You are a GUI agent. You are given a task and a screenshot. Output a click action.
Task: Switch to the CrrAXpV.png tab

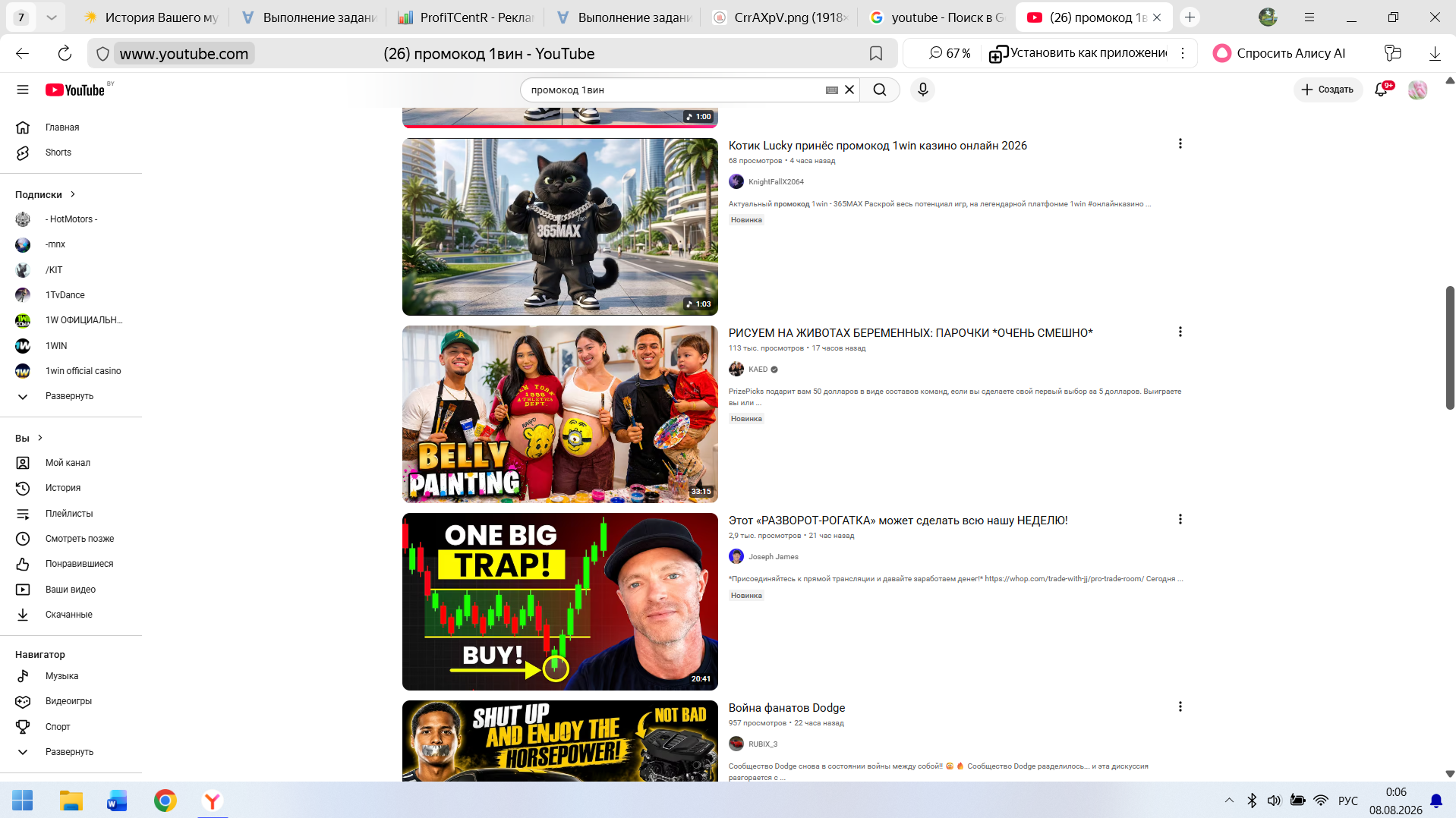780,17
